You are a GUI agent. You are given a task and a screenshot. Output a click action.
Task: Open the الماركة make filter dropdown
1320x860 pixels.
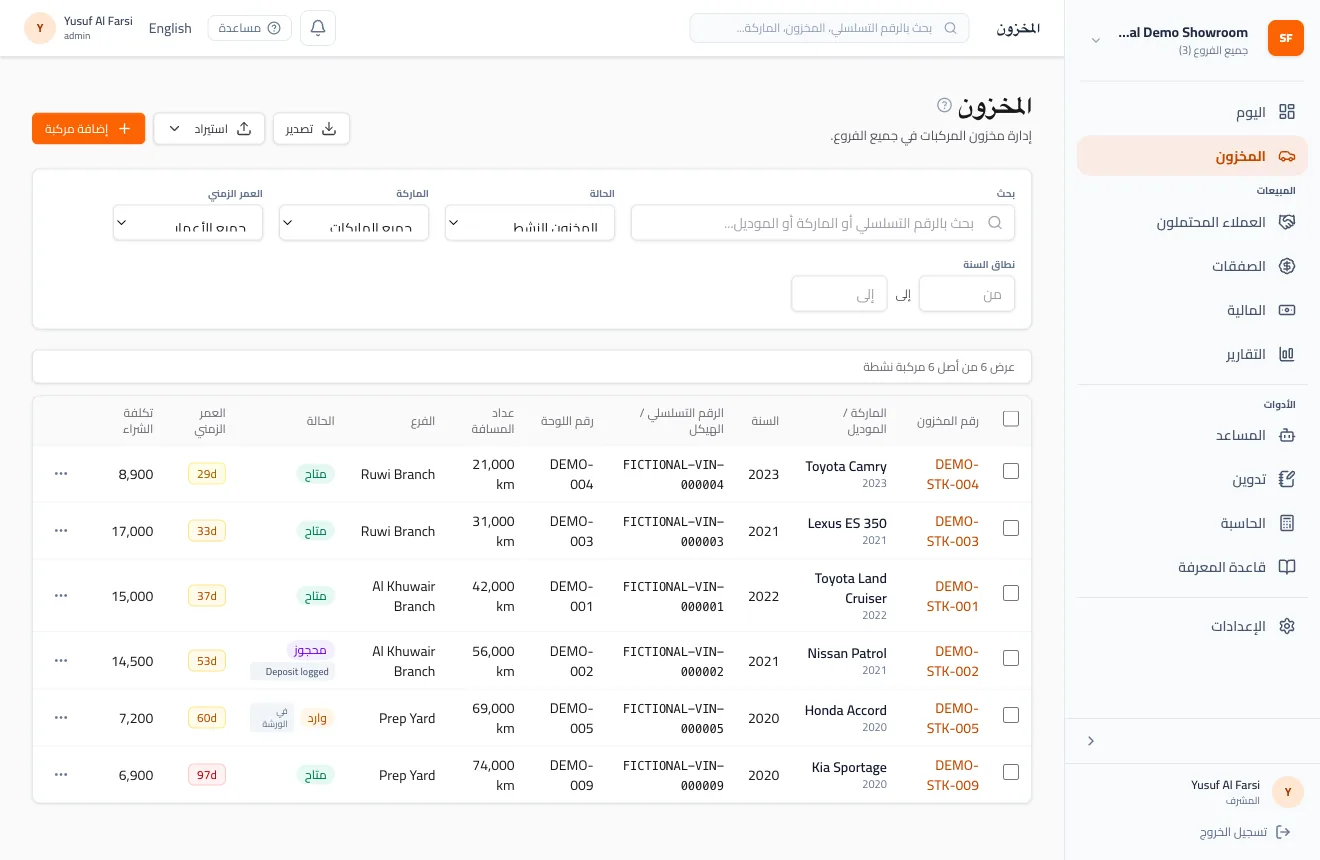(354, 223)
